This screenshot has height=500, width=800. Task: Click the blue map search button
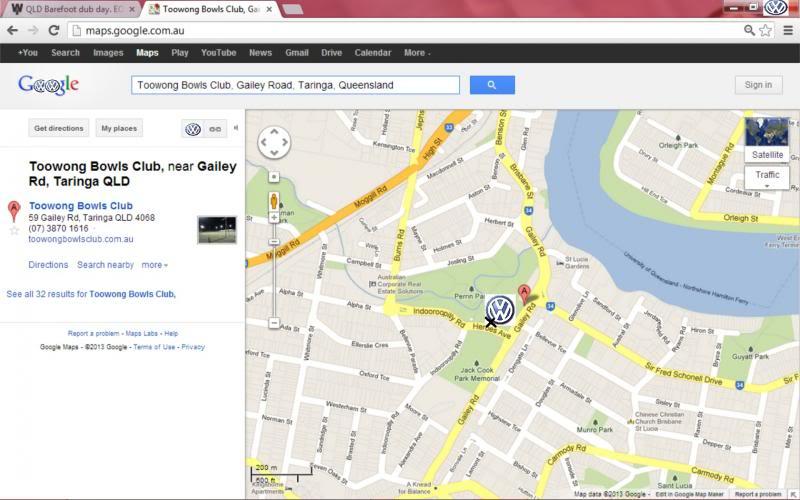pyautogui.click(x=492, y=85)
